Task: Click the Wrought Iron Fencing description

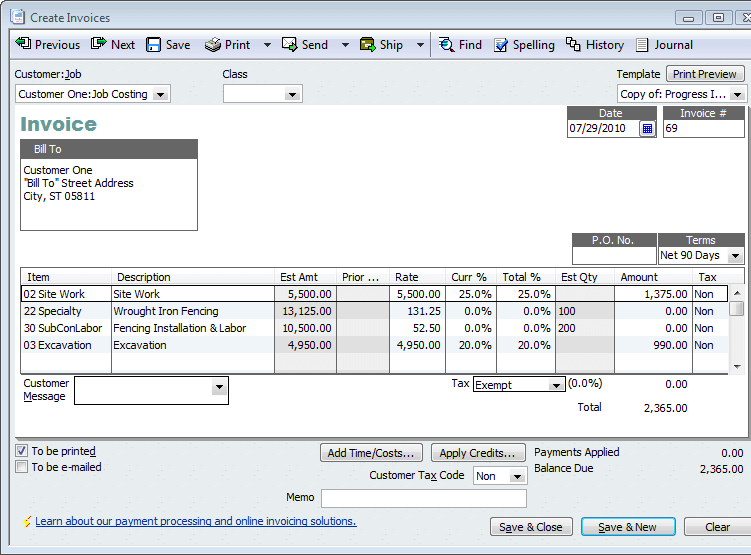Action: point(166,311)
